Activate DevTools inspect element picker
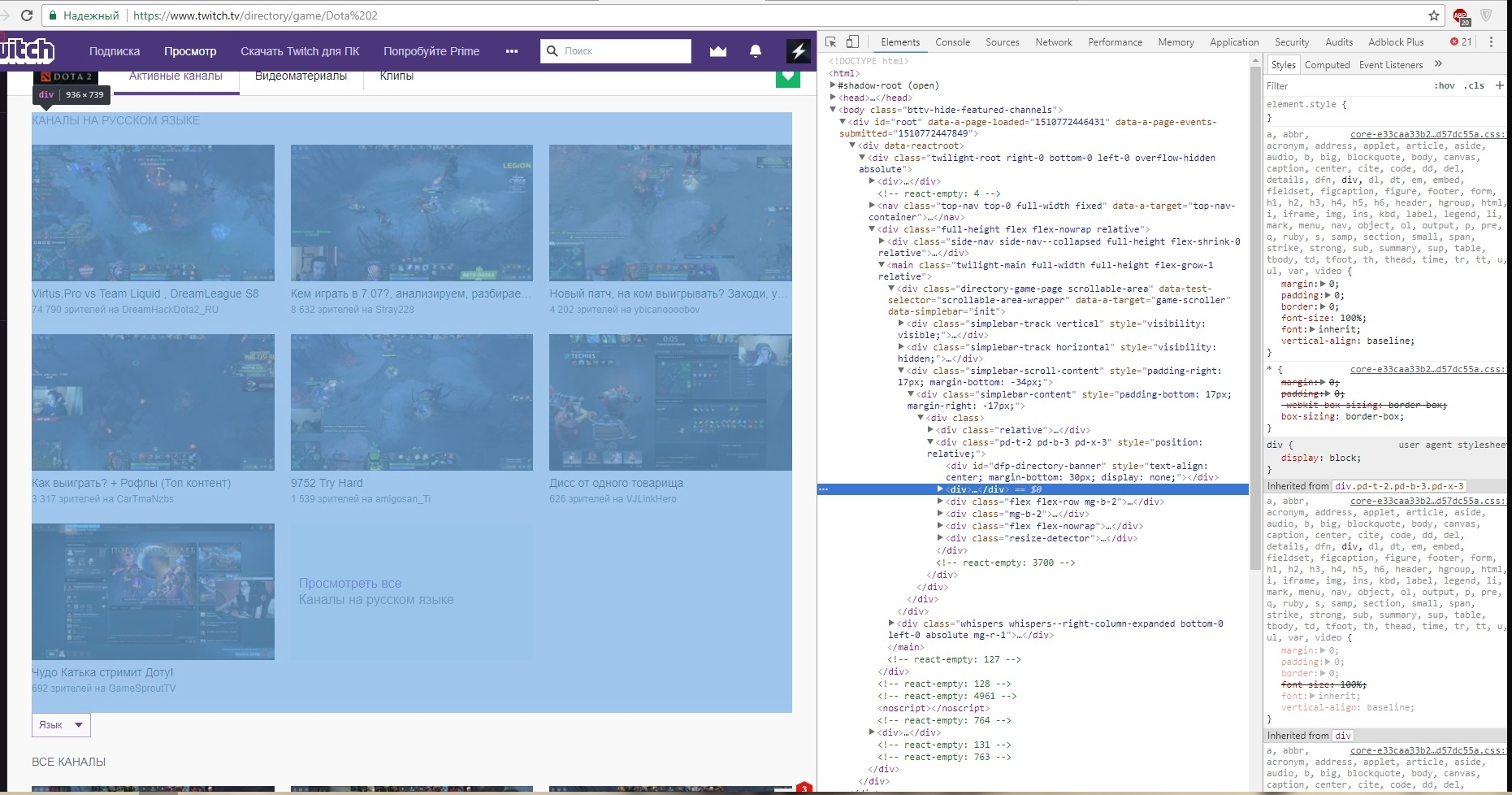Screen dimensions: 1512x795 pyautogui.click(x=831, y=42)
